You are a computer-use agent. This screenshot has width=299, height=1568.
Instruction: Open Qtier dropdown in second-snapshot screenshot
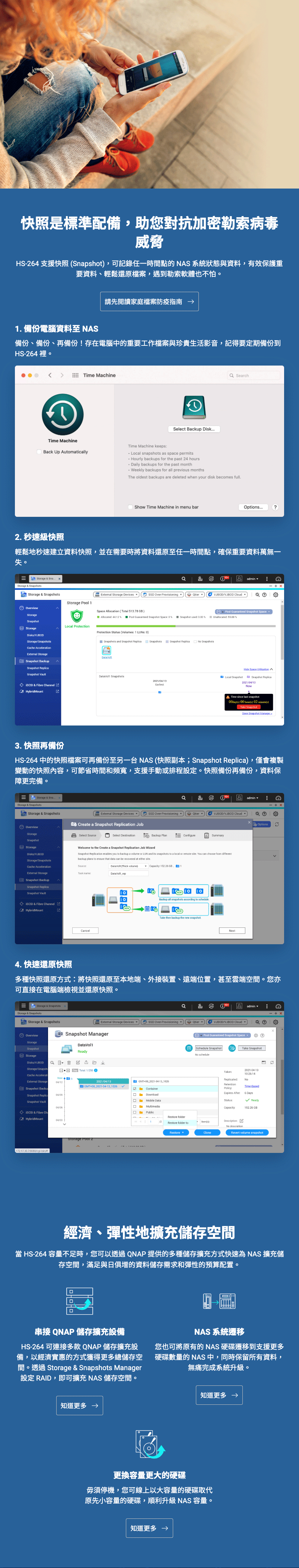pyautogui.click(x=195, y=595)
